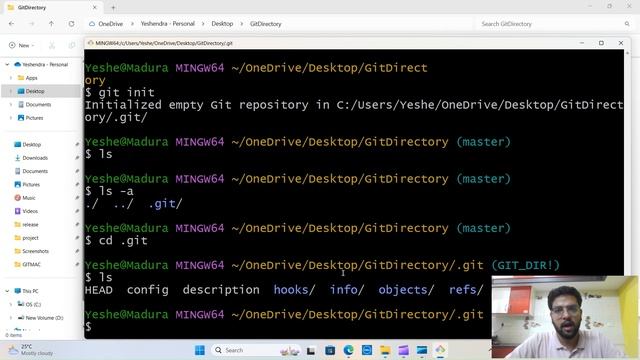Click Desktop in the address breadcrumb
Image resolution: width=640 pixels, height=360 pixels.
(222, 24)
